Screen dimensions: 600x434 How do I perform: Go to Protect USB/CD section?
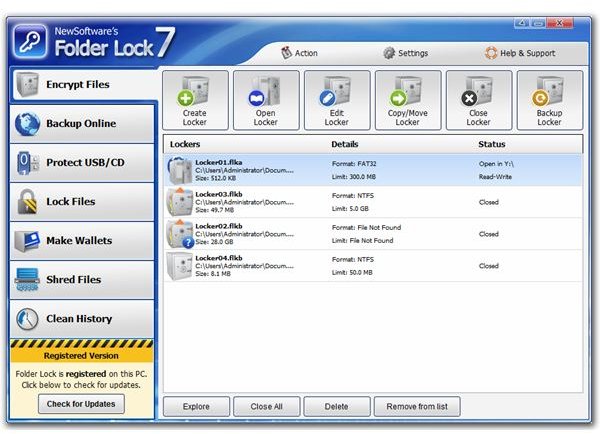[x=82, y=163]
